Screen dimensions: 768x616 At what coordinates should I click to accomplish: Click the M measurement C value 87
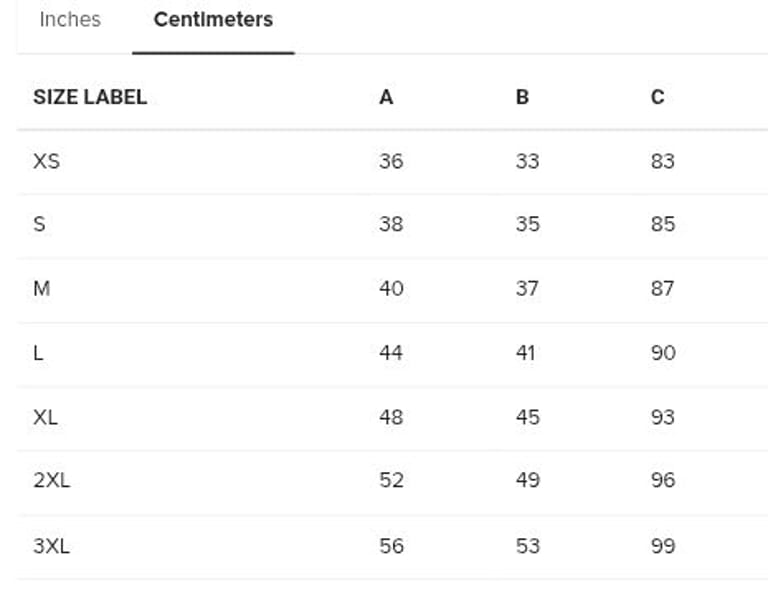coord(662,289)
